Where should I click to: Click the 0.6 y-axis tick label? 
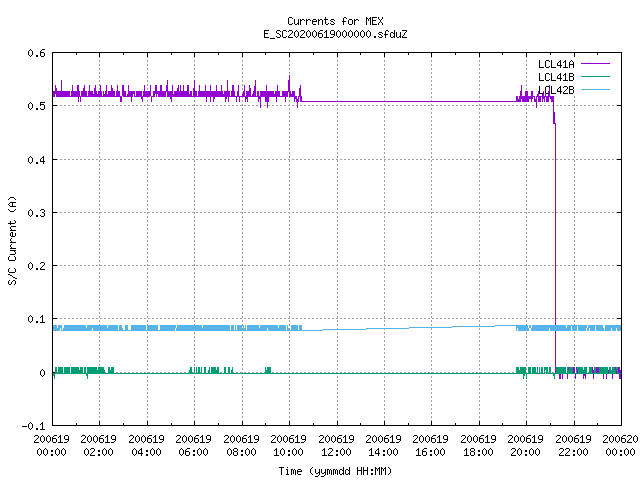(x=37, y=53)
